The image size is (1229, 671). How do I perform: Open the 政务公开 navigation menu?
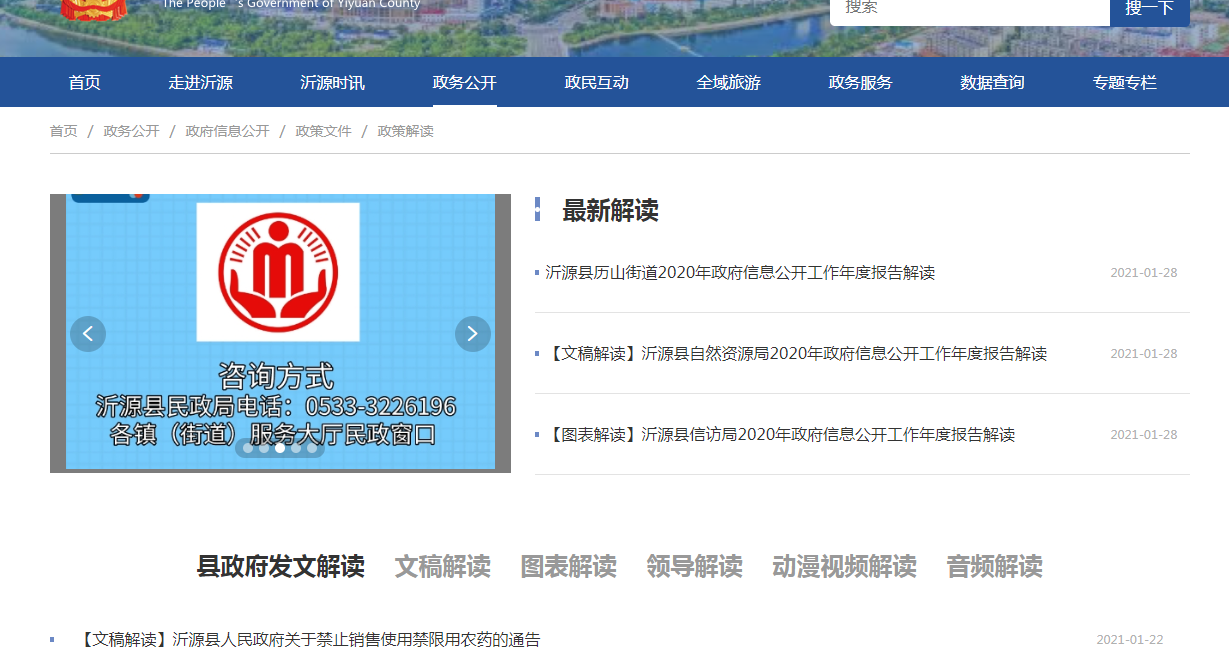click(x=465, y=83)
